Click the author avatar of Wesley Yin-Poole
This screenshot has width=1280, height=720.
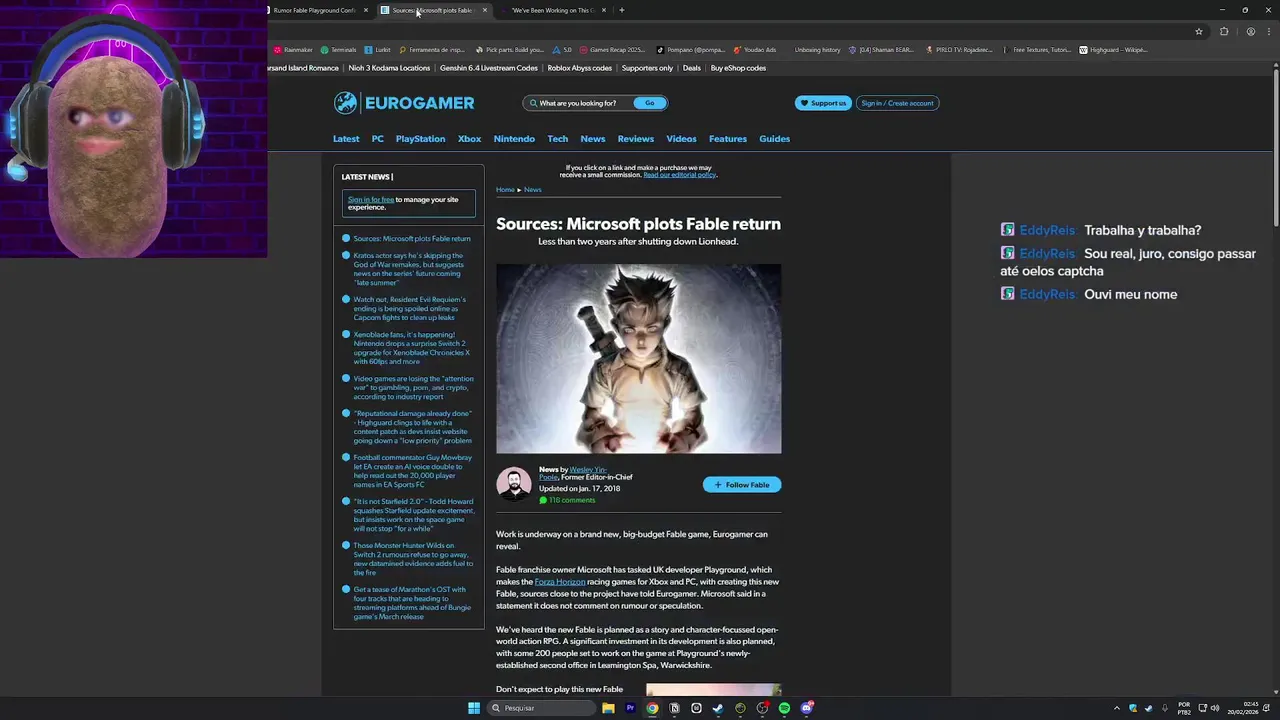click(514, 484)
